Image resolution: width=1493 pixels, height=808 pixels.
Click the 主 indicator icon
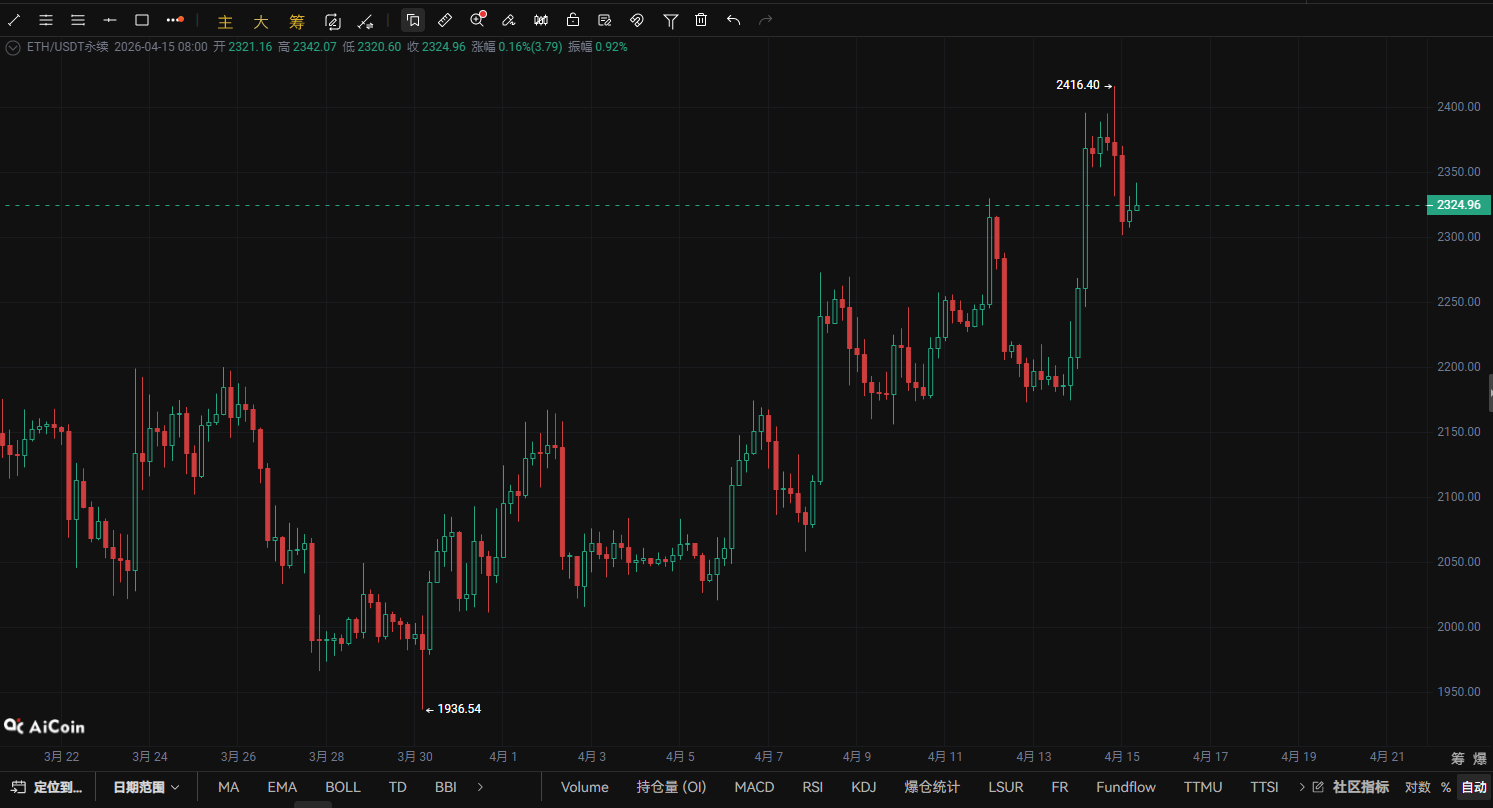pyautogui.click(x=225, y=21)
